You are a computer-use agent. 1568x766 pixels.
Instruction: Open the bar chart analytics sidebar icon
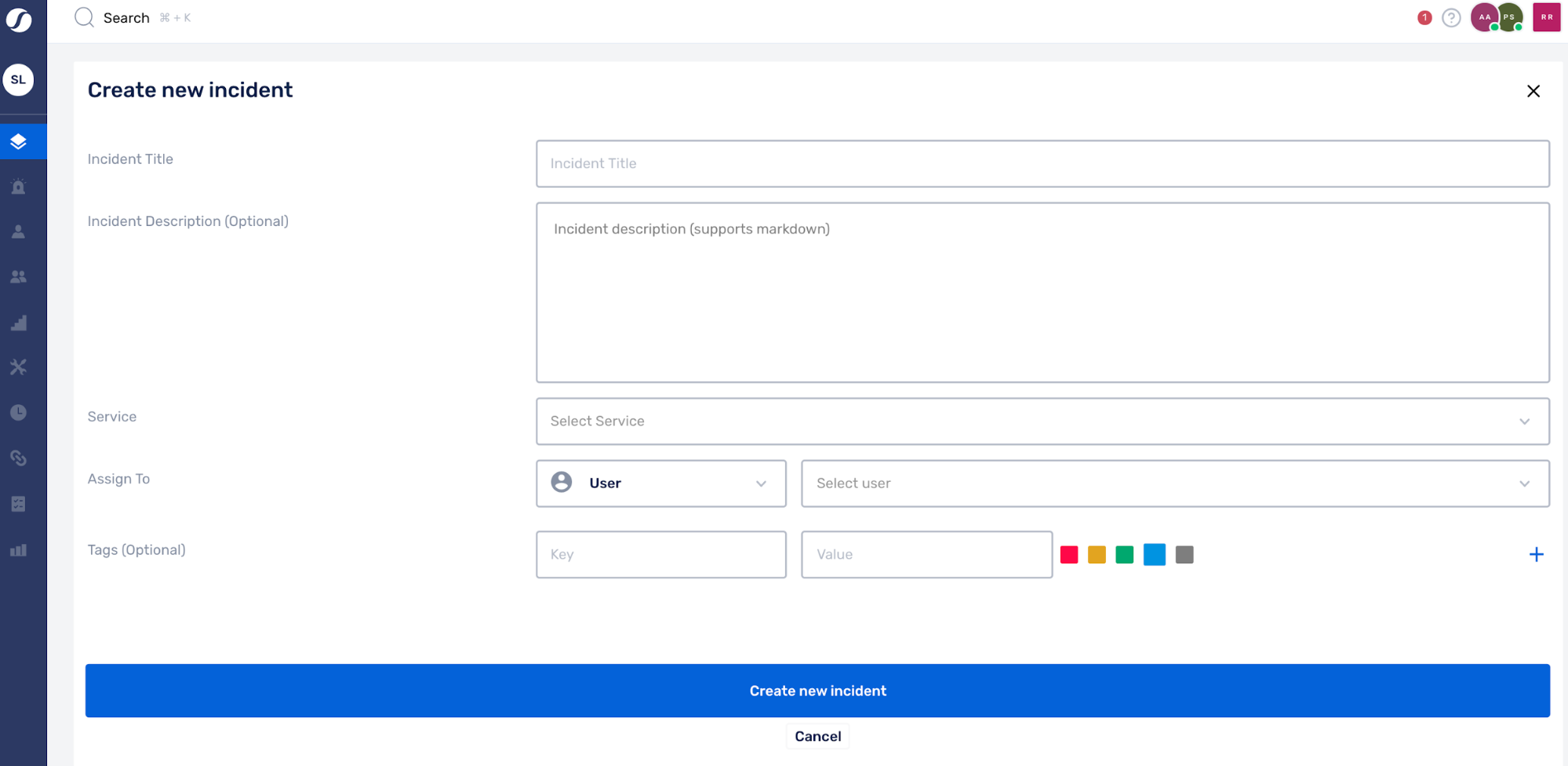click(18, 550)
